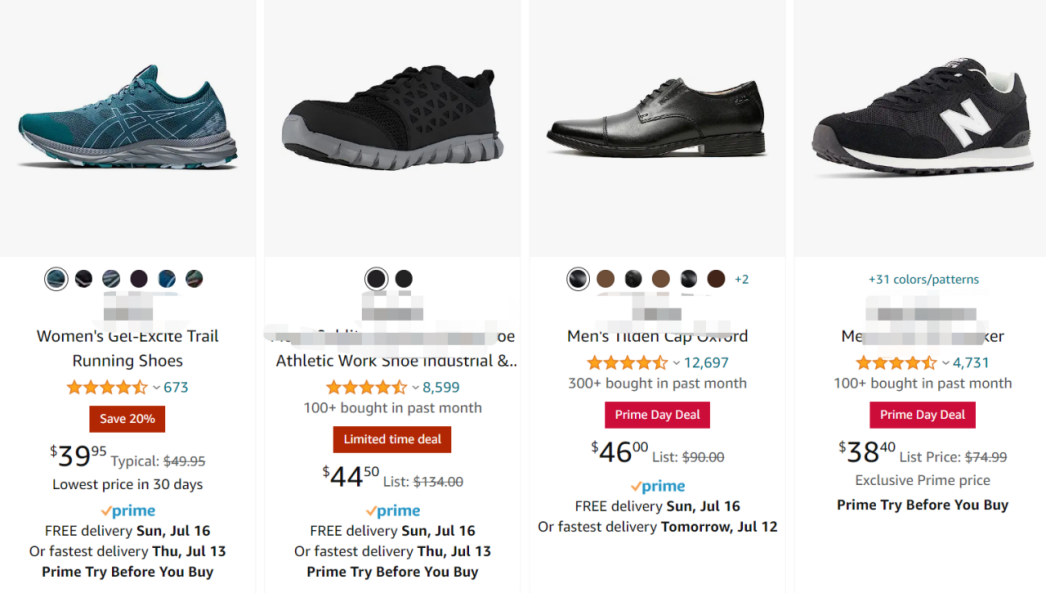The width and height of the screenshot is (1047, 593).
Task: Click the prime logo under Athletic Work Shoe
Action: coord(392,510)
